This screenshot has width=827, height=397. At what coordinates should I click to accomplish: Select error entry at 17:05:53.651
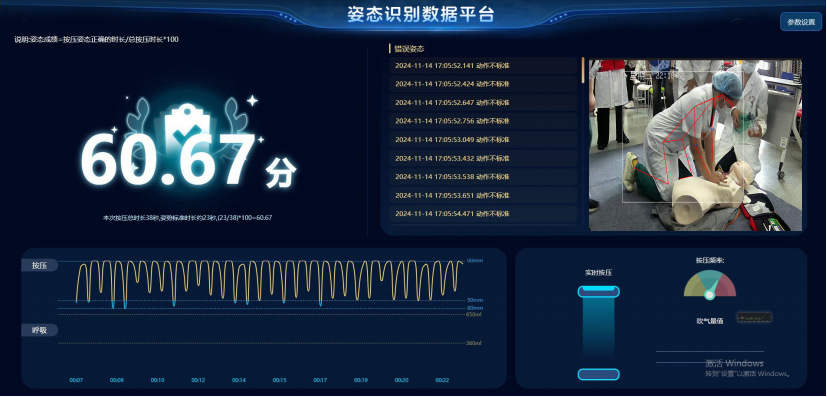[483, 195]
